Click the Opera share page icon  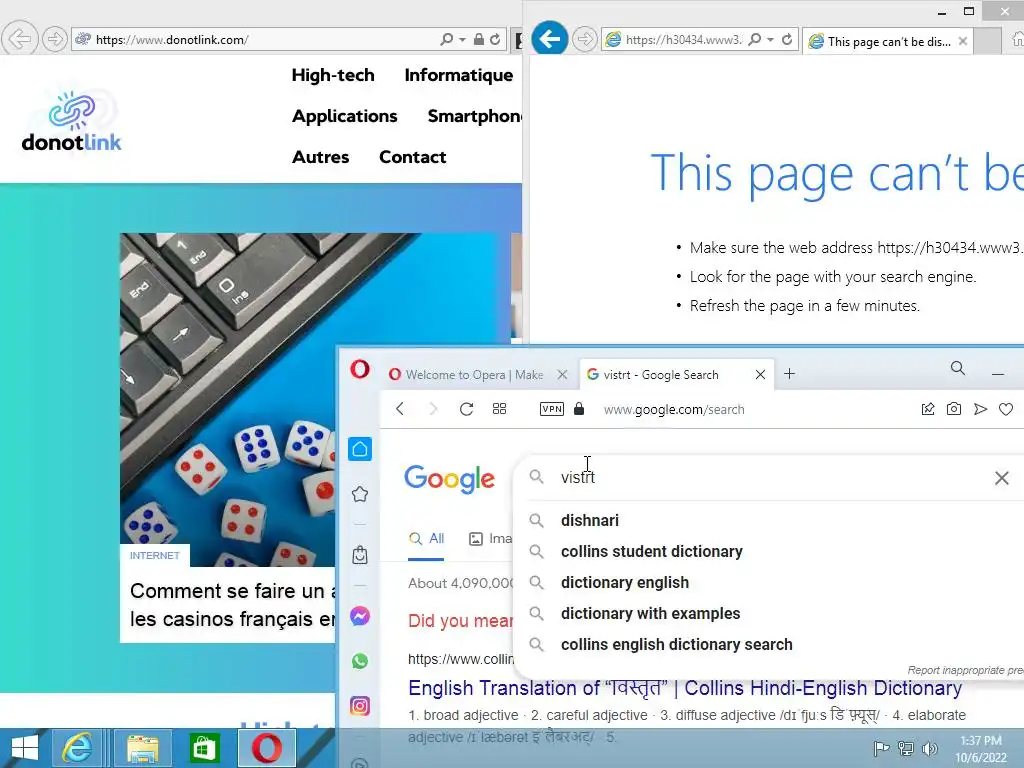click(x=927, y=409)
